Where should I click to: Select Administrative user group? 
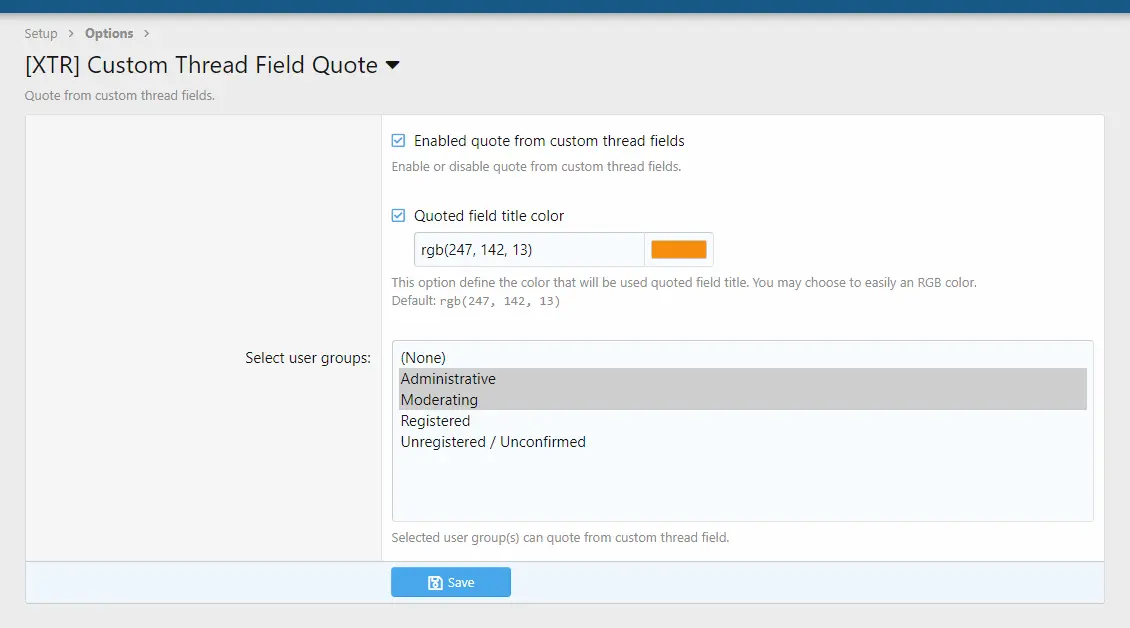[x=742, y=379]
